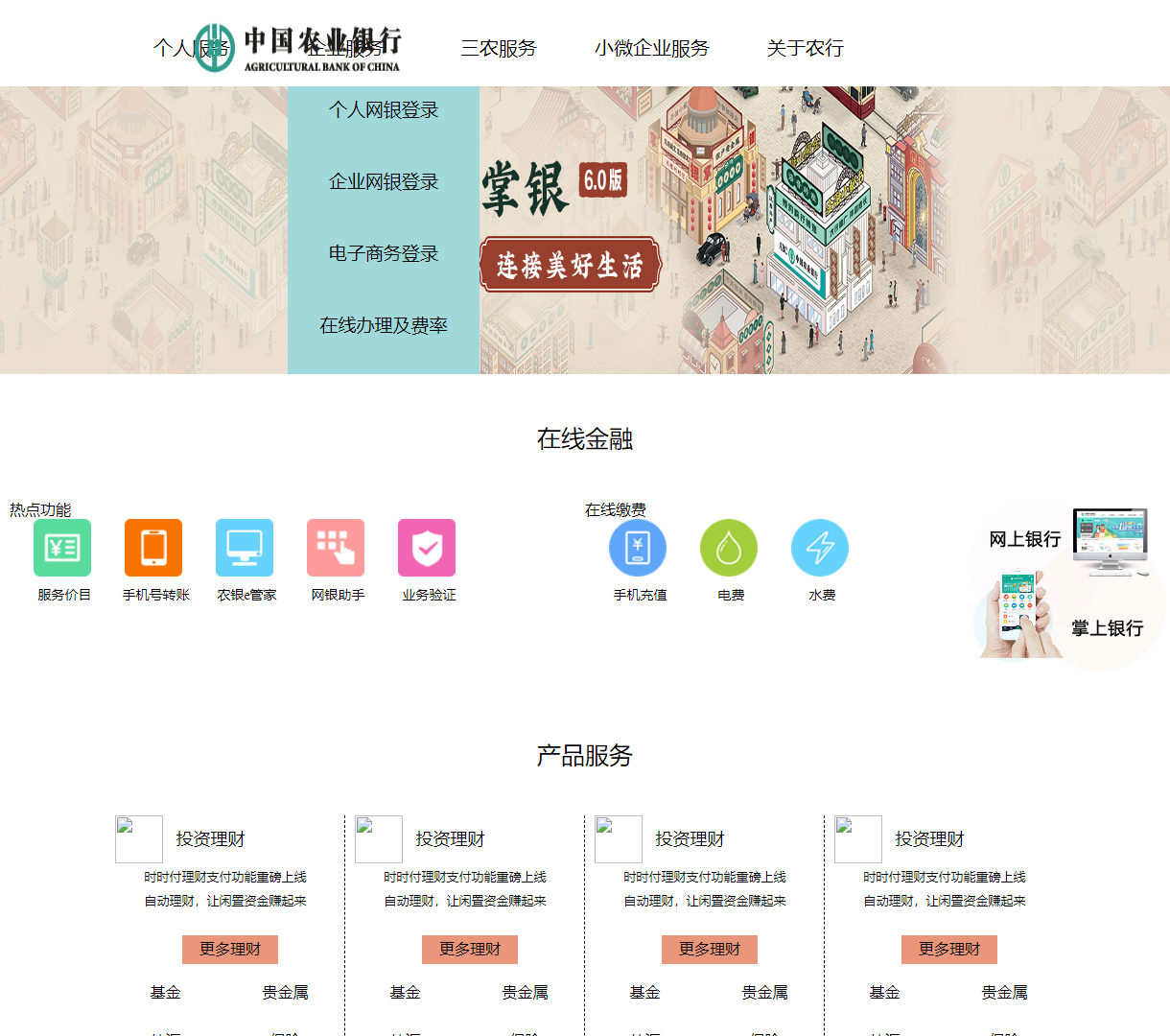Pay water bill via 水费 lightning icon
The image size is (1170, 1036).
[x=819, y=548]
